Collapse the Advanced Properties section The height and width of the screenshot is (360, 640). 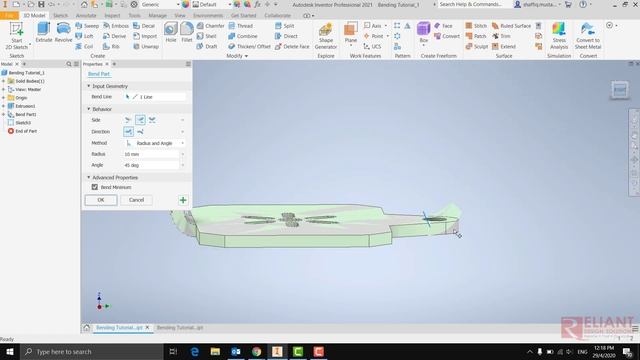89,178
